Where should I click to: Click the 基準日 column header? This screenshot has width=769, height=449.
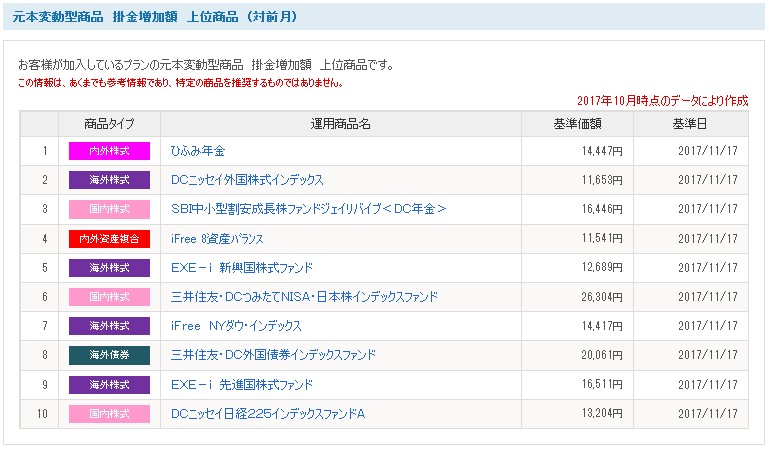point(691,124)
